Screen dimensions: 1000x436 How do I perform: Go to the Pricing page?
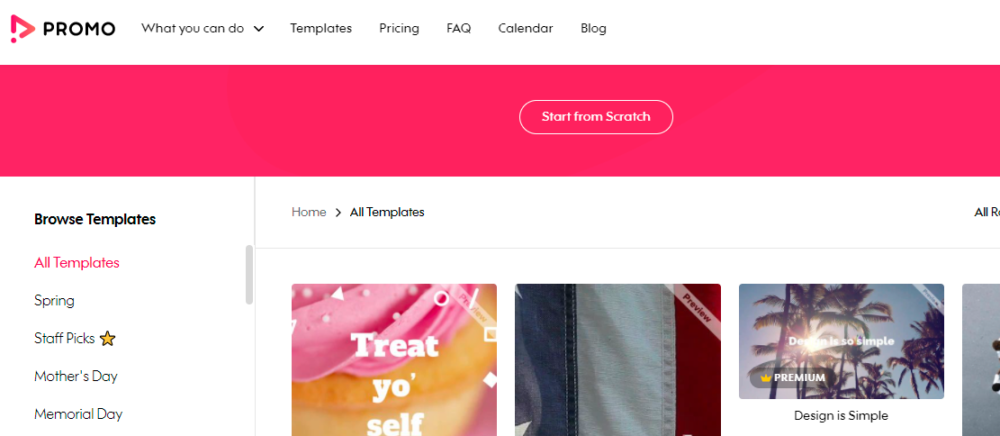coord(399,29)
